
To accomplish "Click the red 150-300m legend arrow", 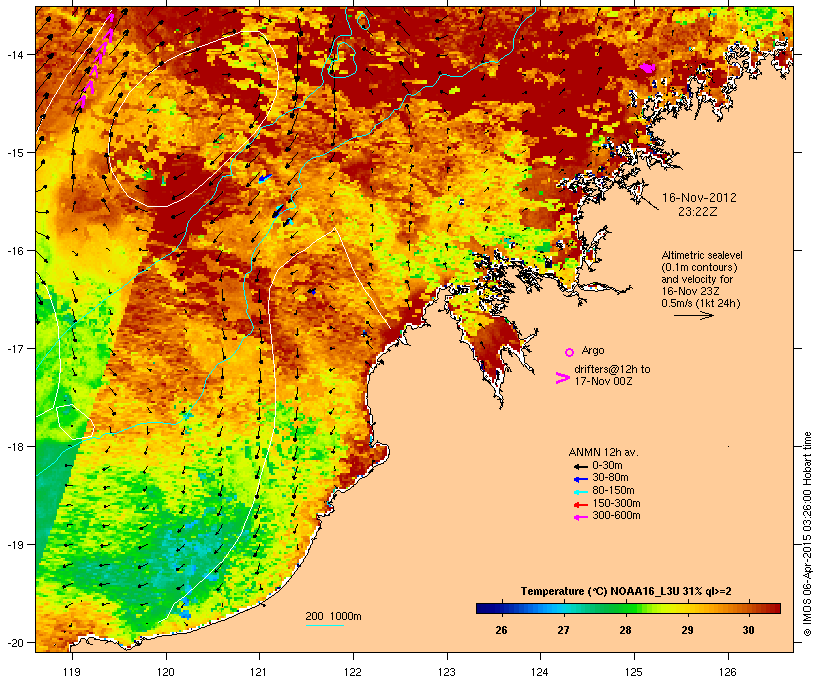I will 581,505.
